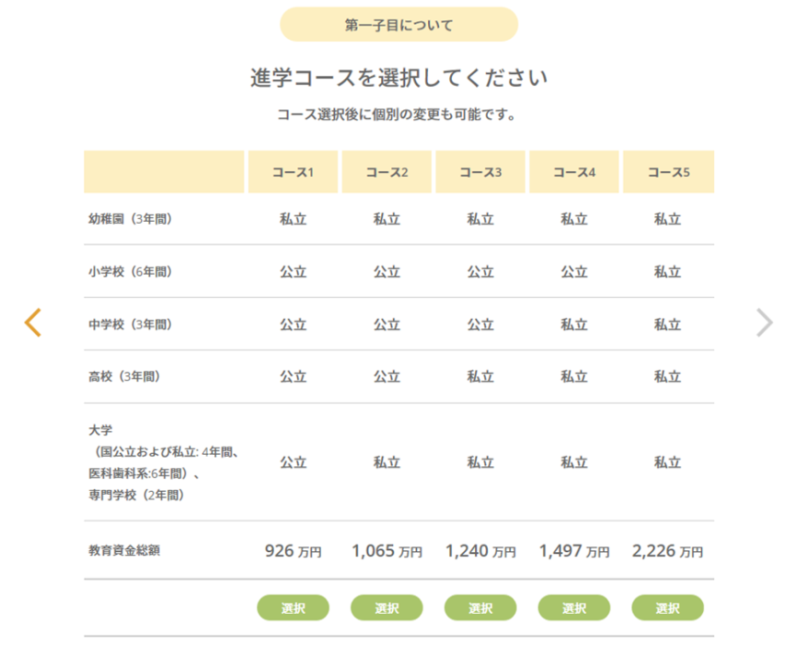797x650 pixels.
Task: Click the 幼稚園（3年間） row label
Action: 130,219
